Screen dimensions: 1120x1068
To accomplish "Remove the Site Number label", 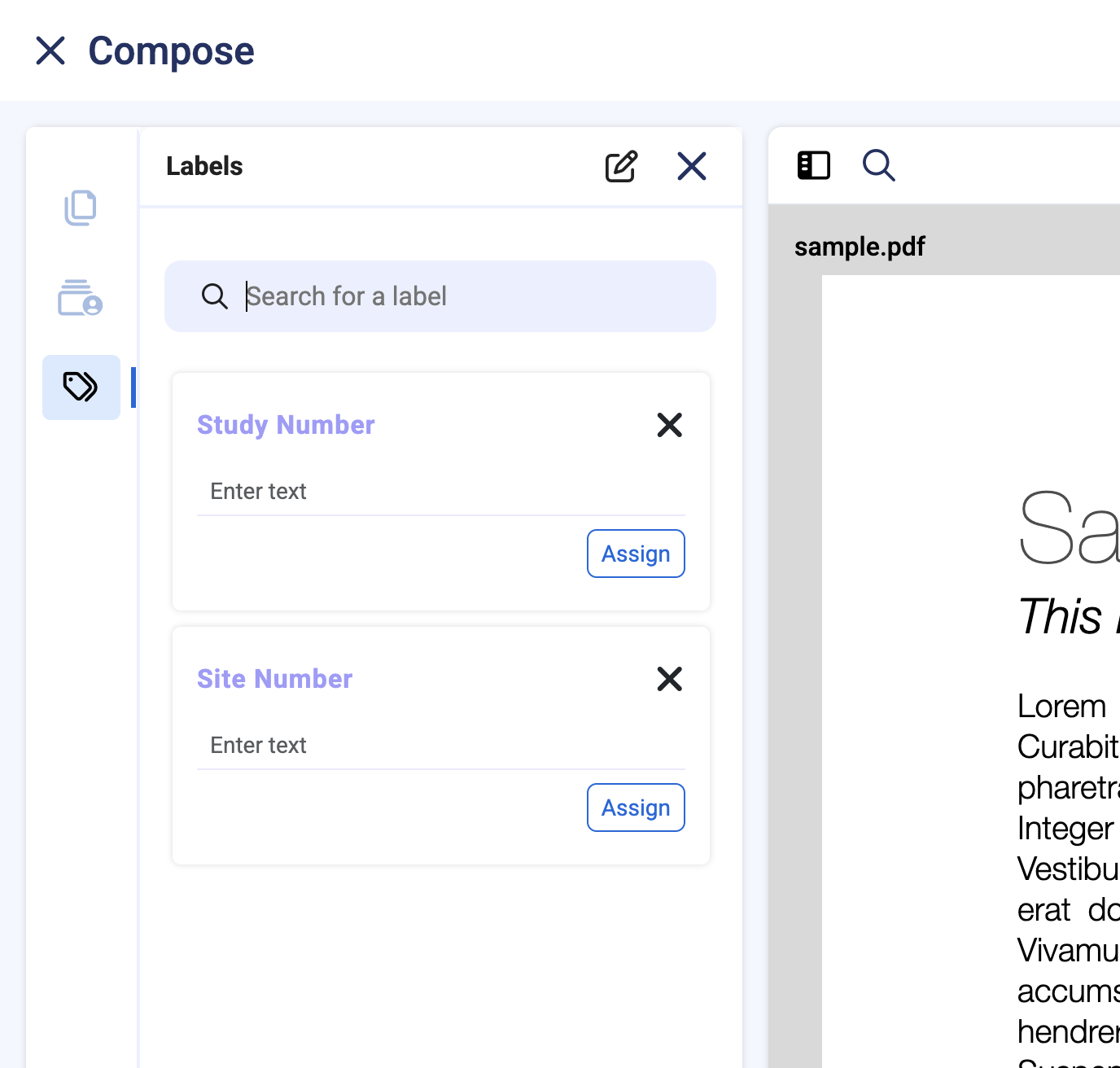I will click(x=669, y=679).
